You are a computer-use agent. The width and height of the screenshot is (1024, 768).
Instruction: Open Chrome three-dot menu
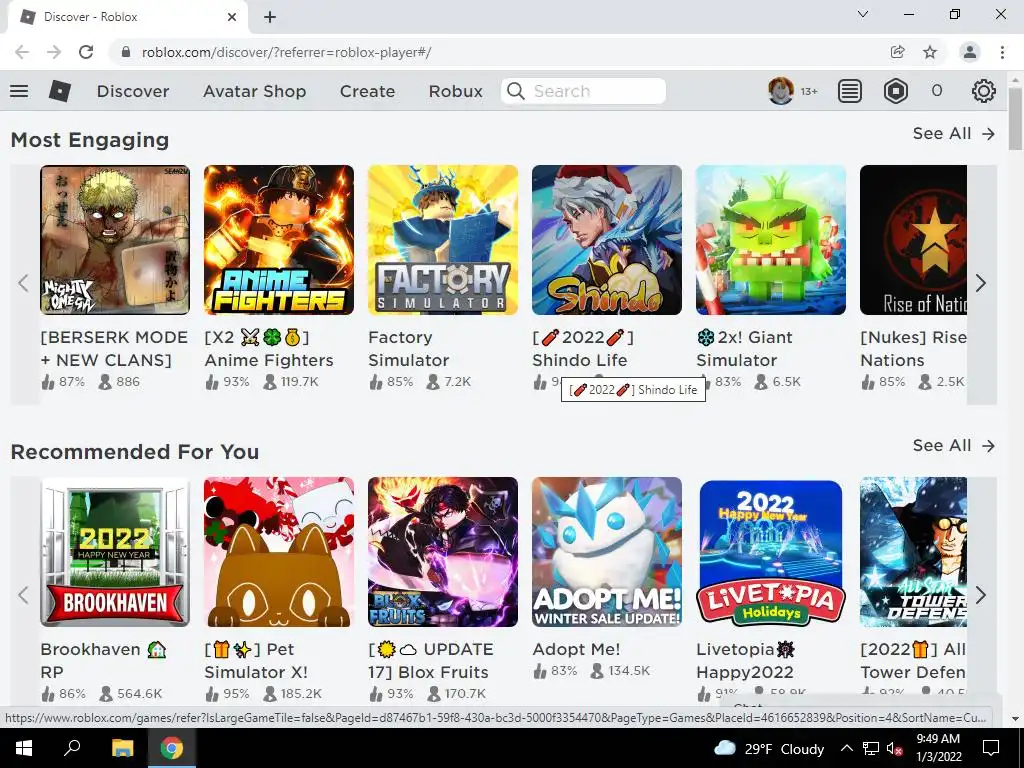1002,52
